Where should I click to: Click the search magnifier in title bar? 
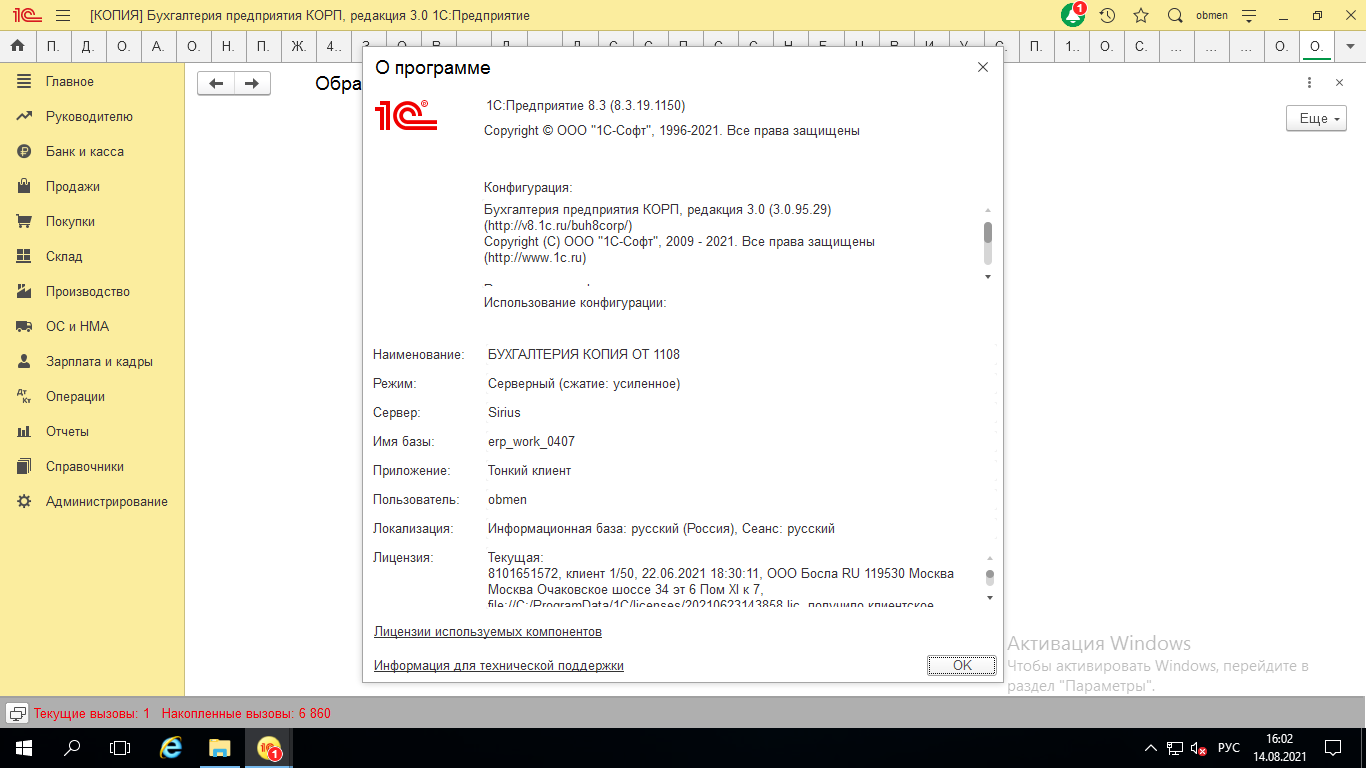coord(1175,16)
